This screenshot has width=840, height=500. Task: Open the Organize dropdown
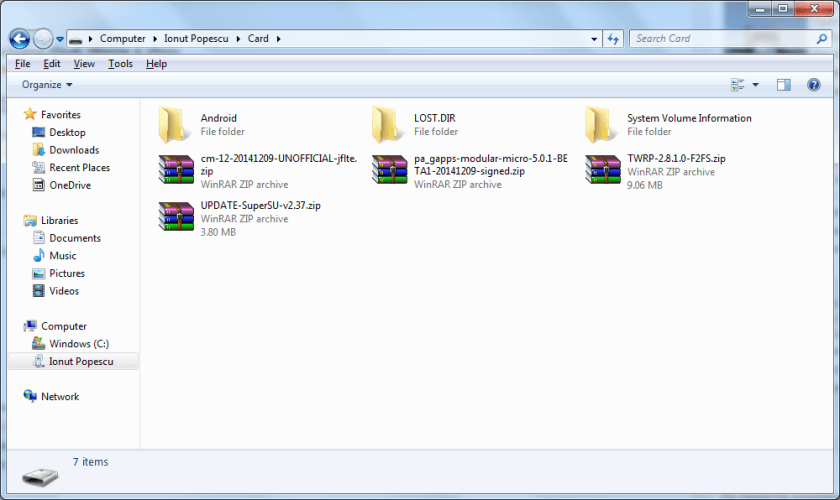pyautogui.click(x=47, y=85)
